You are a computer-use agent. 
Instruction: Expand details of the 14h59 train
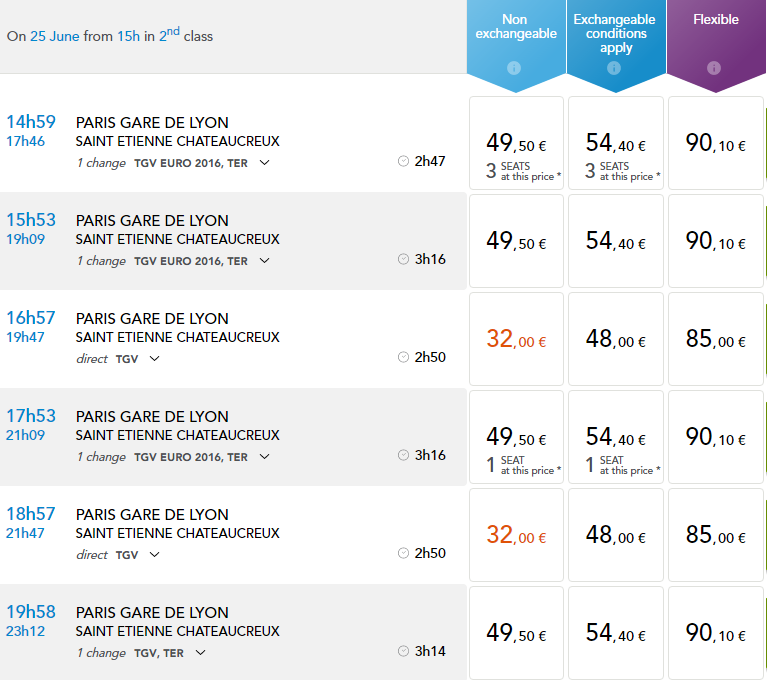tap(264, 163)
